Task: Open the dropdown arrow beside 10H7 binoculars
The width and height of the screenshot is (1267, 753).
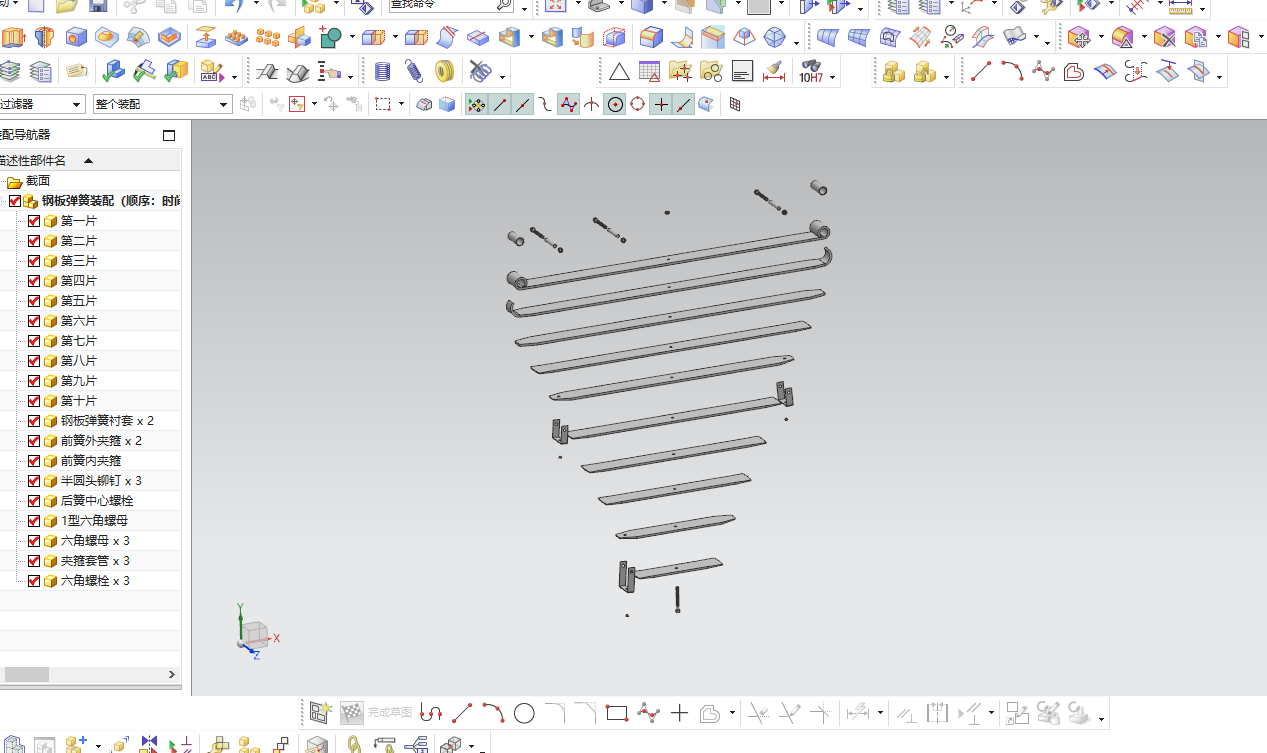Action: [x=833, y=76]
